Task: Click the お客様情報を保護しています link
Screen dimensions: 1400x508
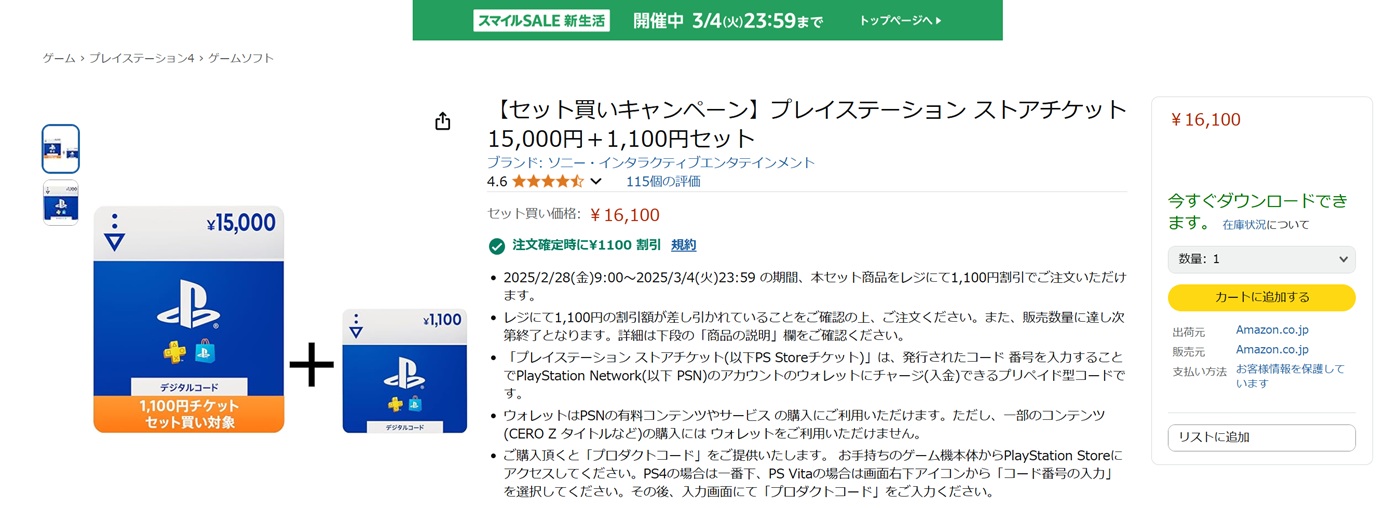Action: click(1290, 376)
